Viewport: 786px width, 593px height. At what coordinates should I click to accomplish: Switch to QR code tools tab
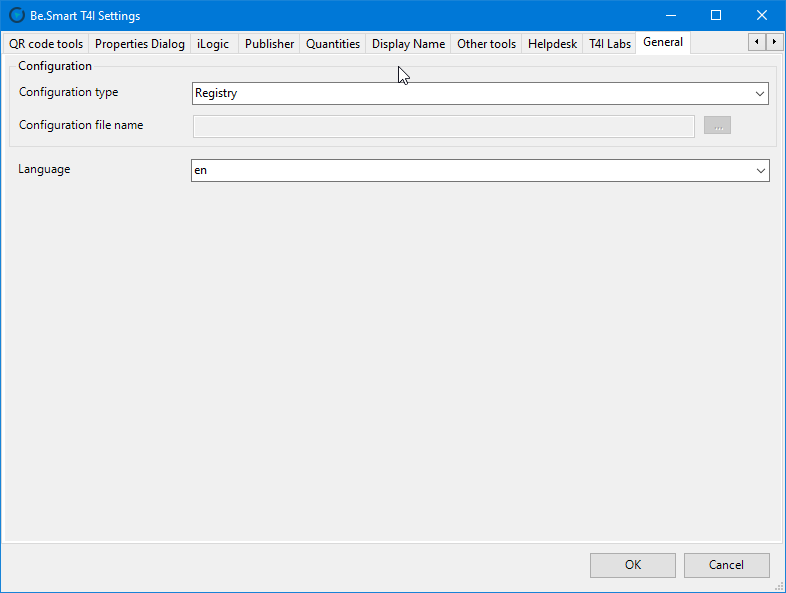pyautogui.click(x=46, y=44)
